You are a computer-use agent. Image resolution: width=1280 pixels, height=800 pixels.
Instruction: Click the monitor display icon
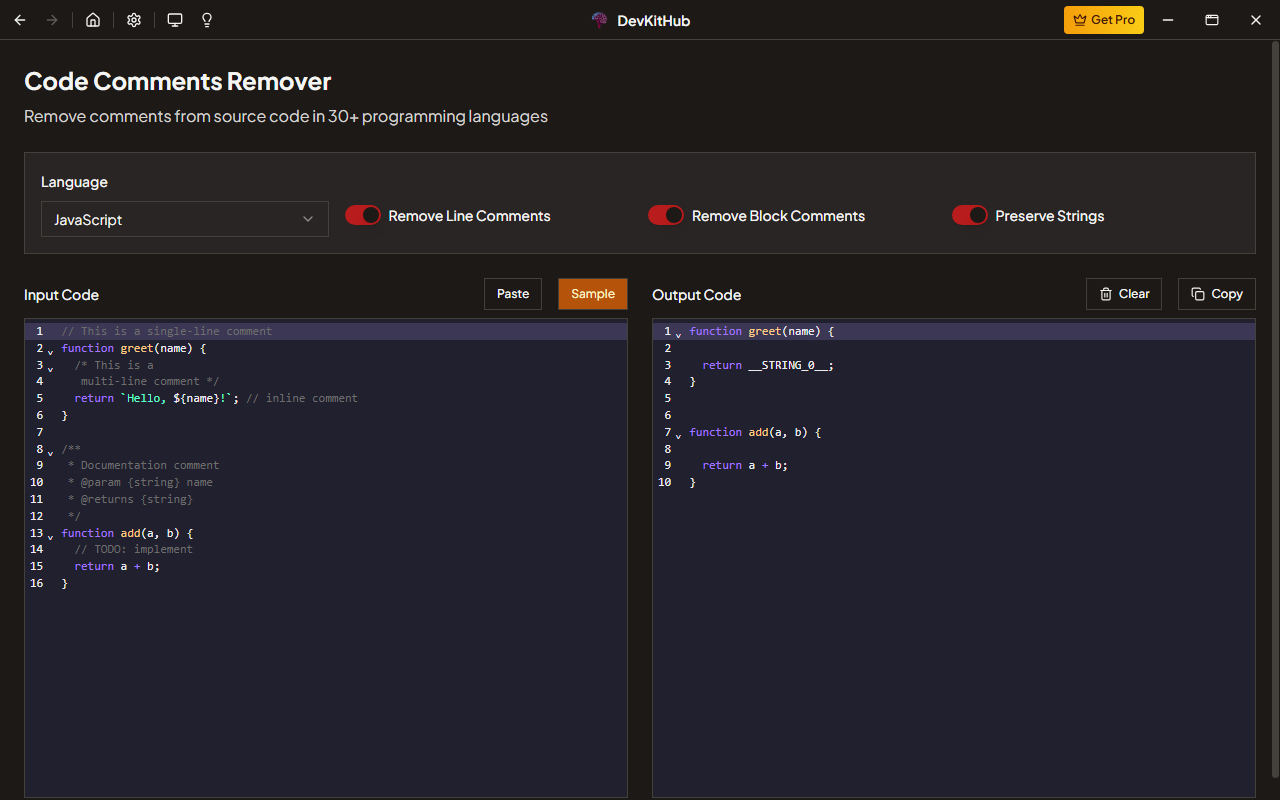tap(175, 20)
